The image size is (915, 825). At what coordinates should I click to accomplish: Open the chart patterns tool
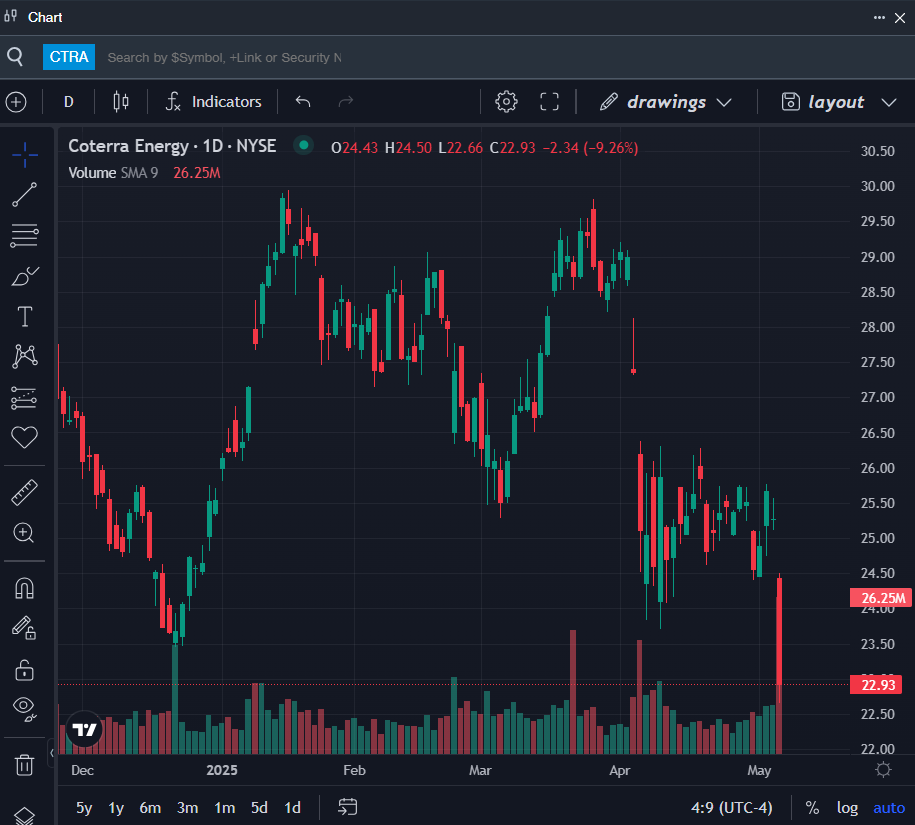pyautogui.click(x=25, y=356)
